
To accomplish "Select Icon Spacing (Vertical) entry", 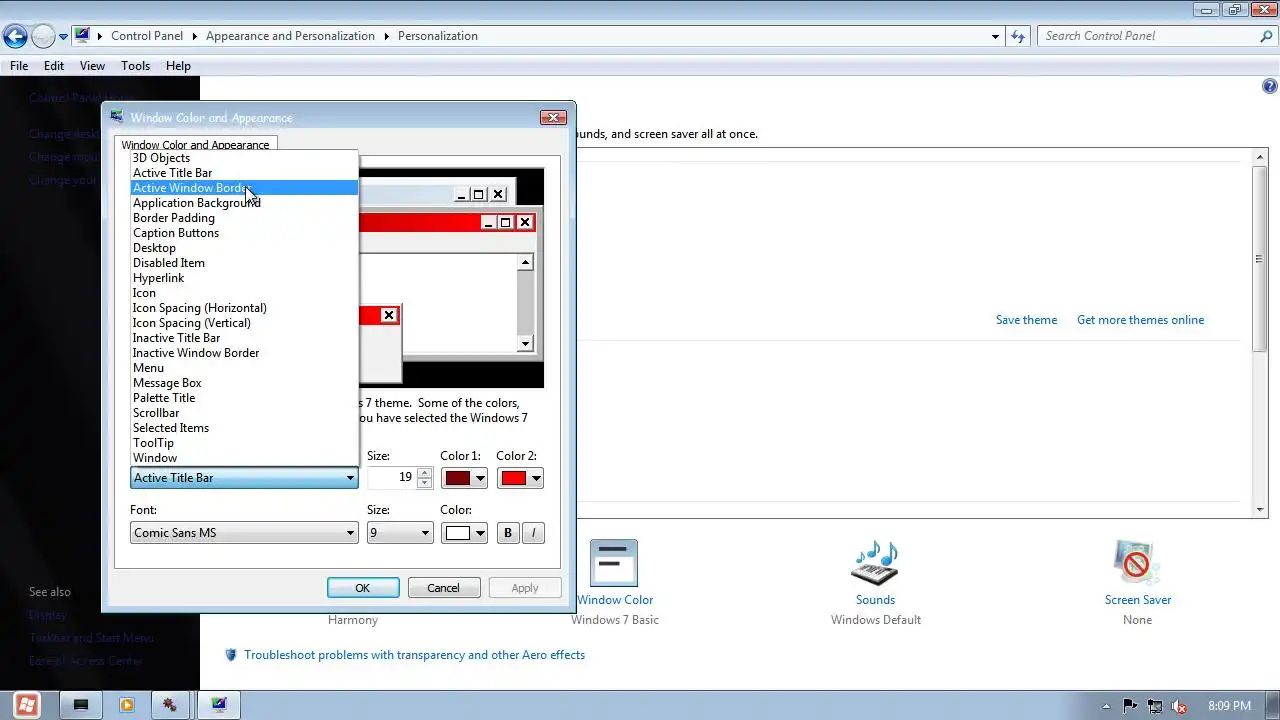I will pyautogui.click(x=243, y=323).
